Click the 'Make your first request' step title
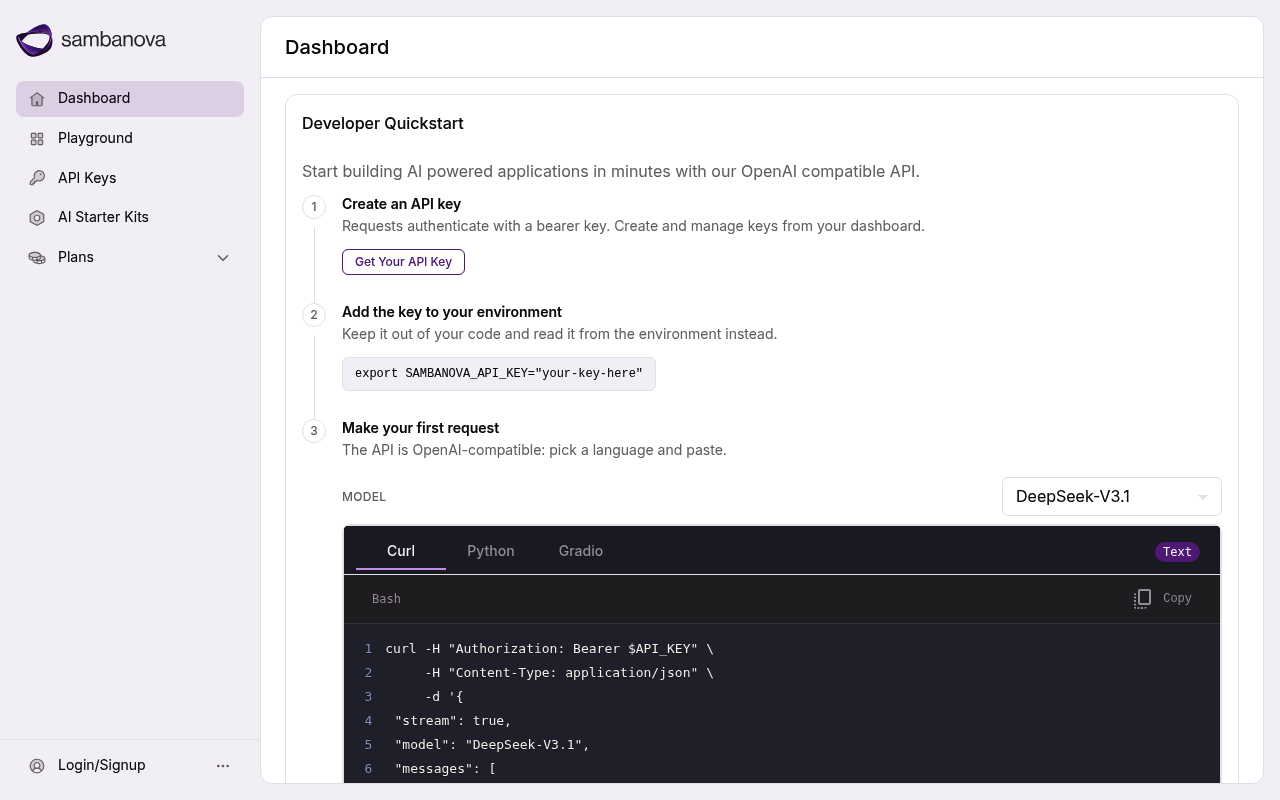Screen dimensions: 1280x800 [420, 428]
